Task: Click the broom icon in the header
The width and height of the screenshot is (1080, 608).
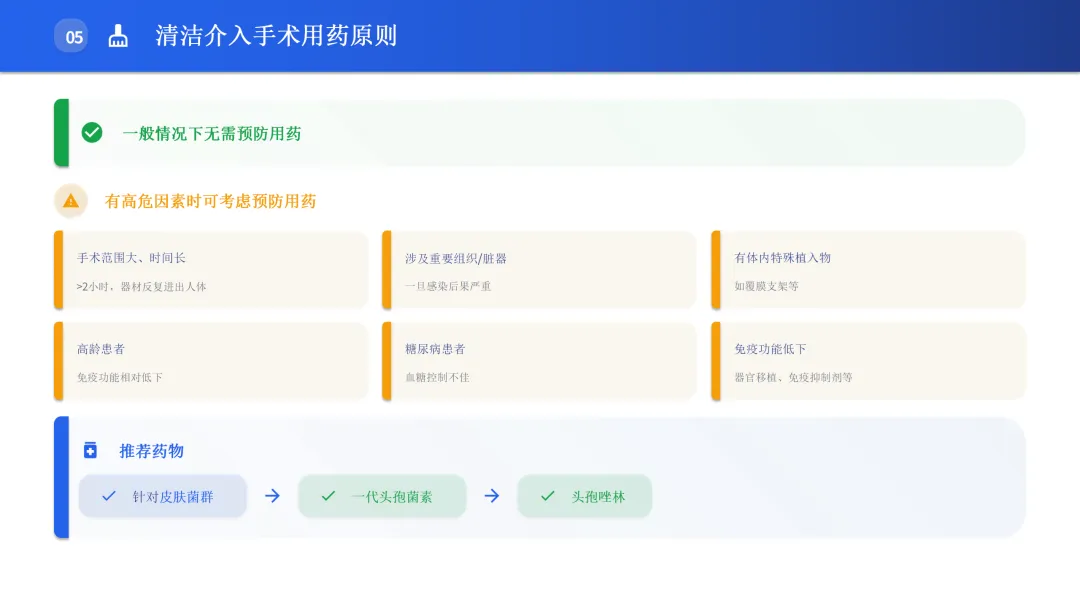Action: 118,36
